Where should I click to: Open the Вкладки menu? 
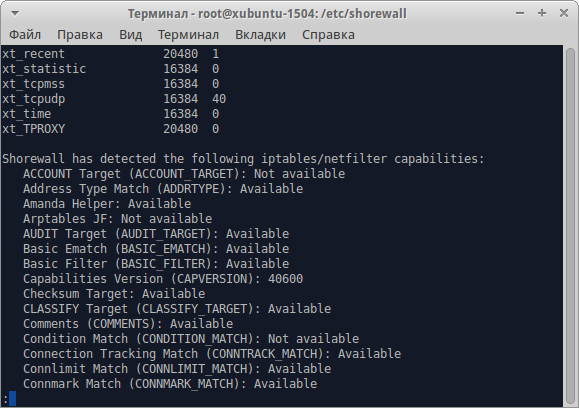tap(260, 35)
